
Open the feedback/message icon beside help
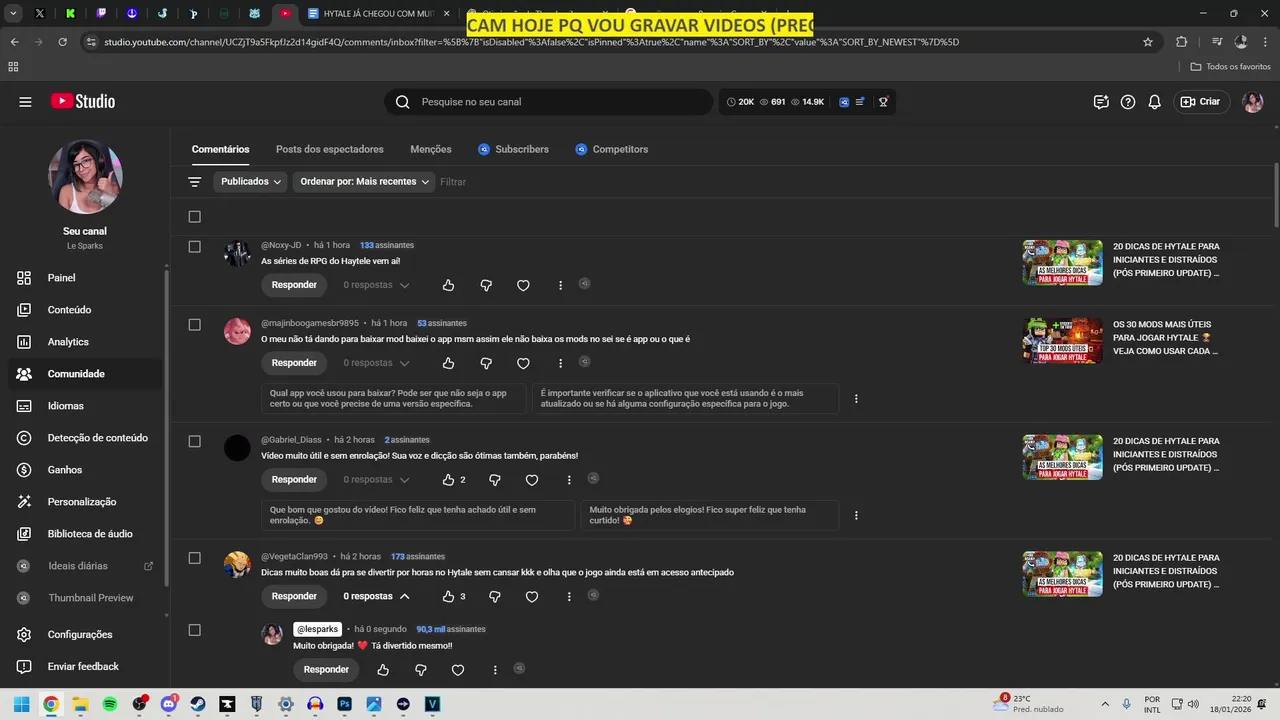click(1101, 102)
